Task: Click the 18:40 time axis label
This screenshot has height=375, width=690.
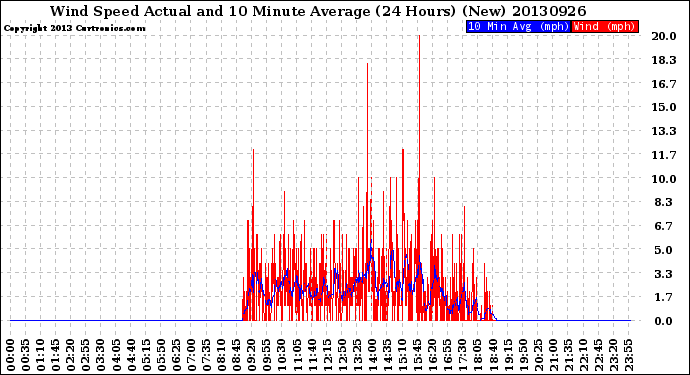Action: 493,355
